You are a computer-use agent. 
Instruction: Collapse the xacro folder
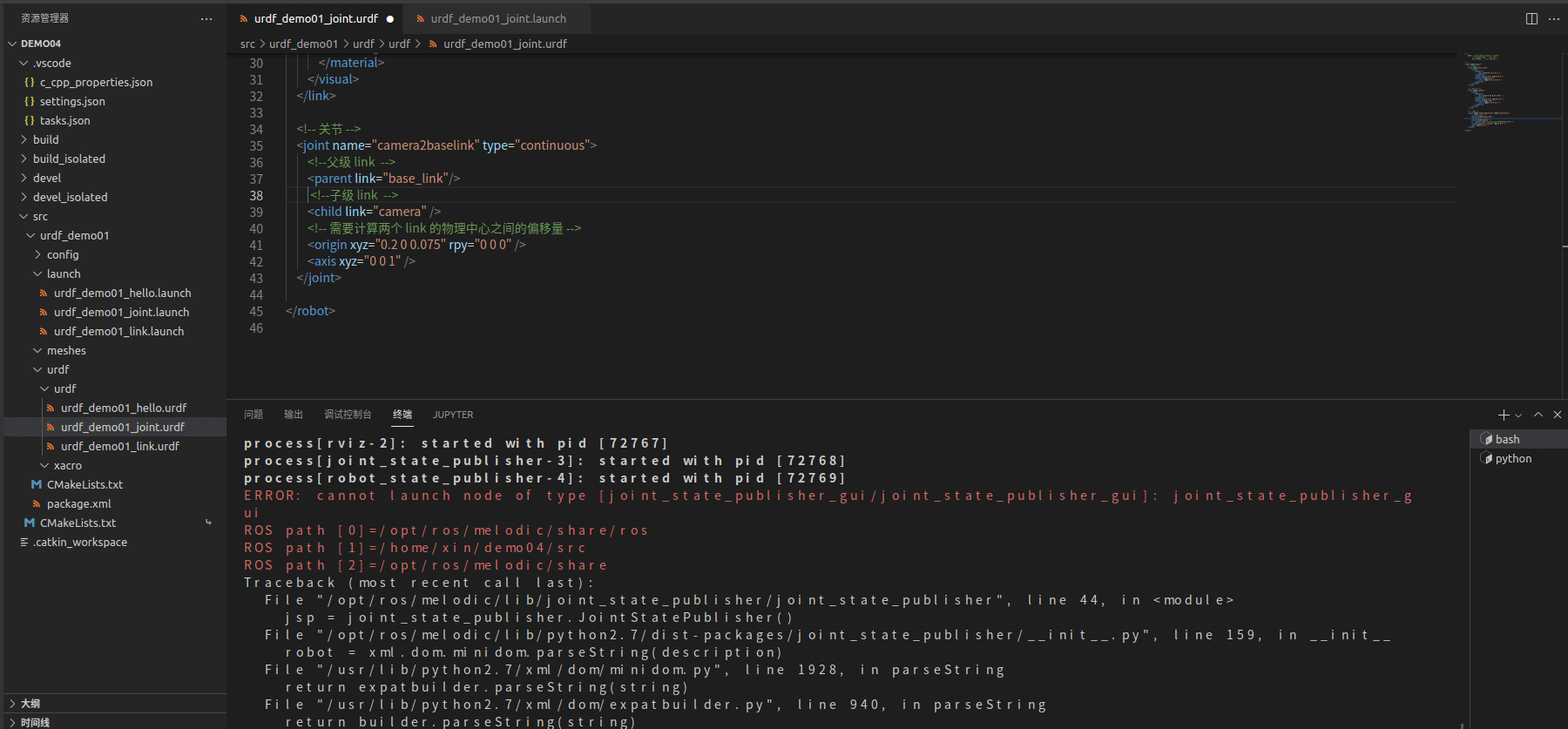[45, 465]
